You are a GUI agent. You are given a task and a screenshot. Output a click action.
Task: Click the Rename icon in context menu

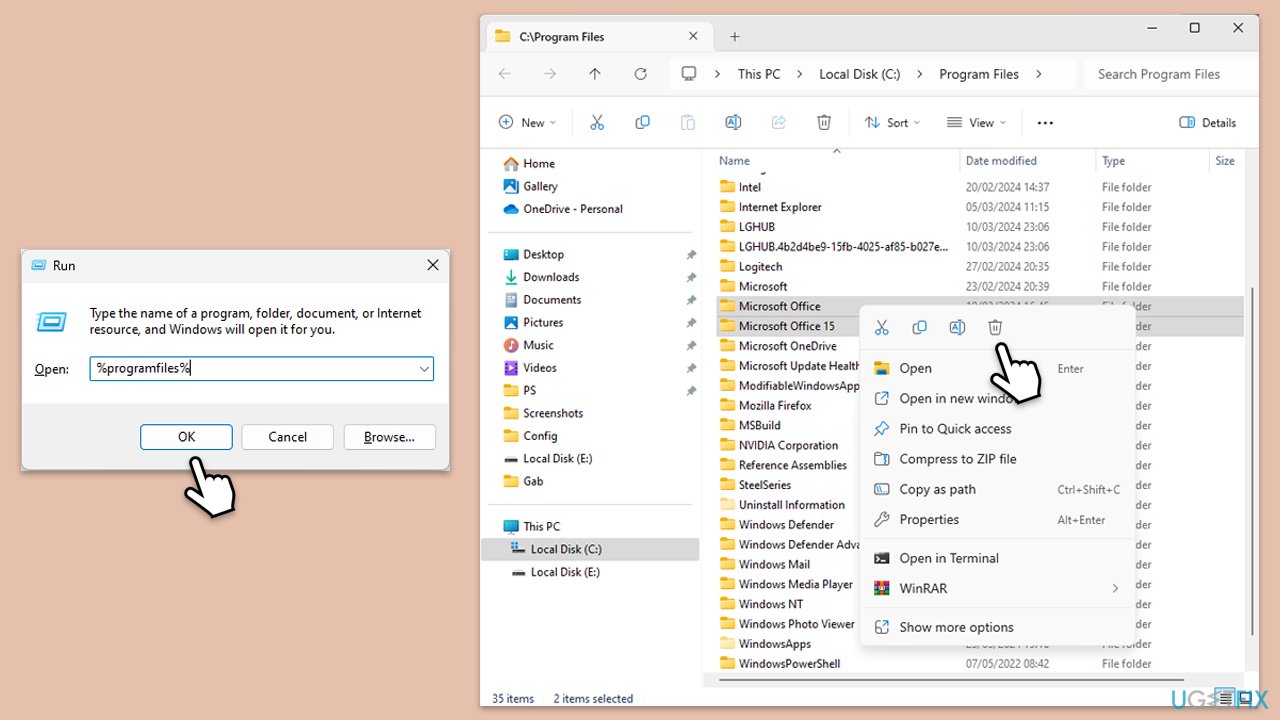point(957,328)
